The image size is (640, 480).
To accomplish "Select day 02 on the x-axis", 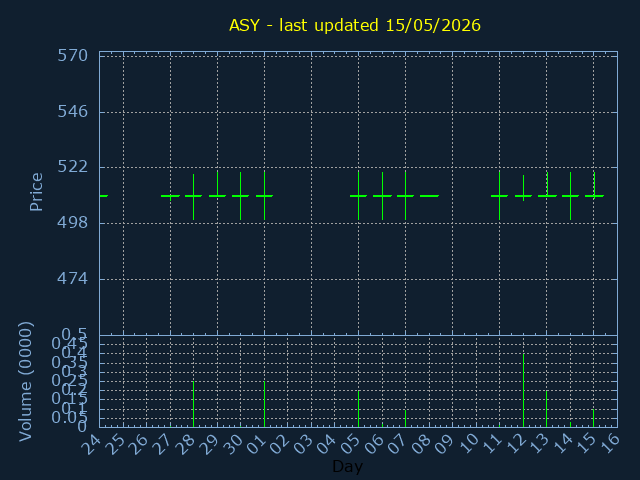I will click(x=280, y=443).
